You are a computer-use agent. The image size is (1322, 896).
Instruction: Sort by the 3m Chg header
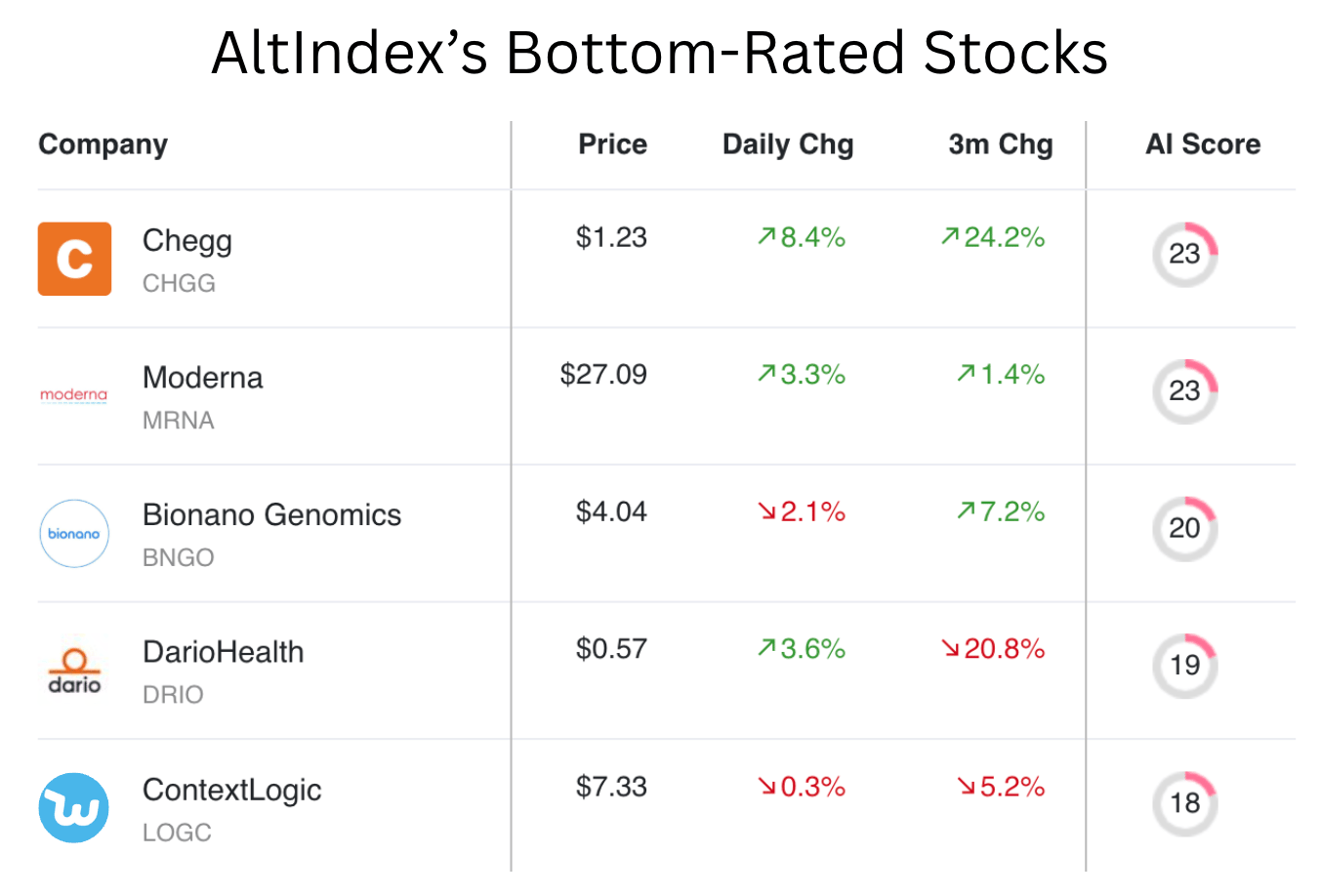tap(1001, 144)
